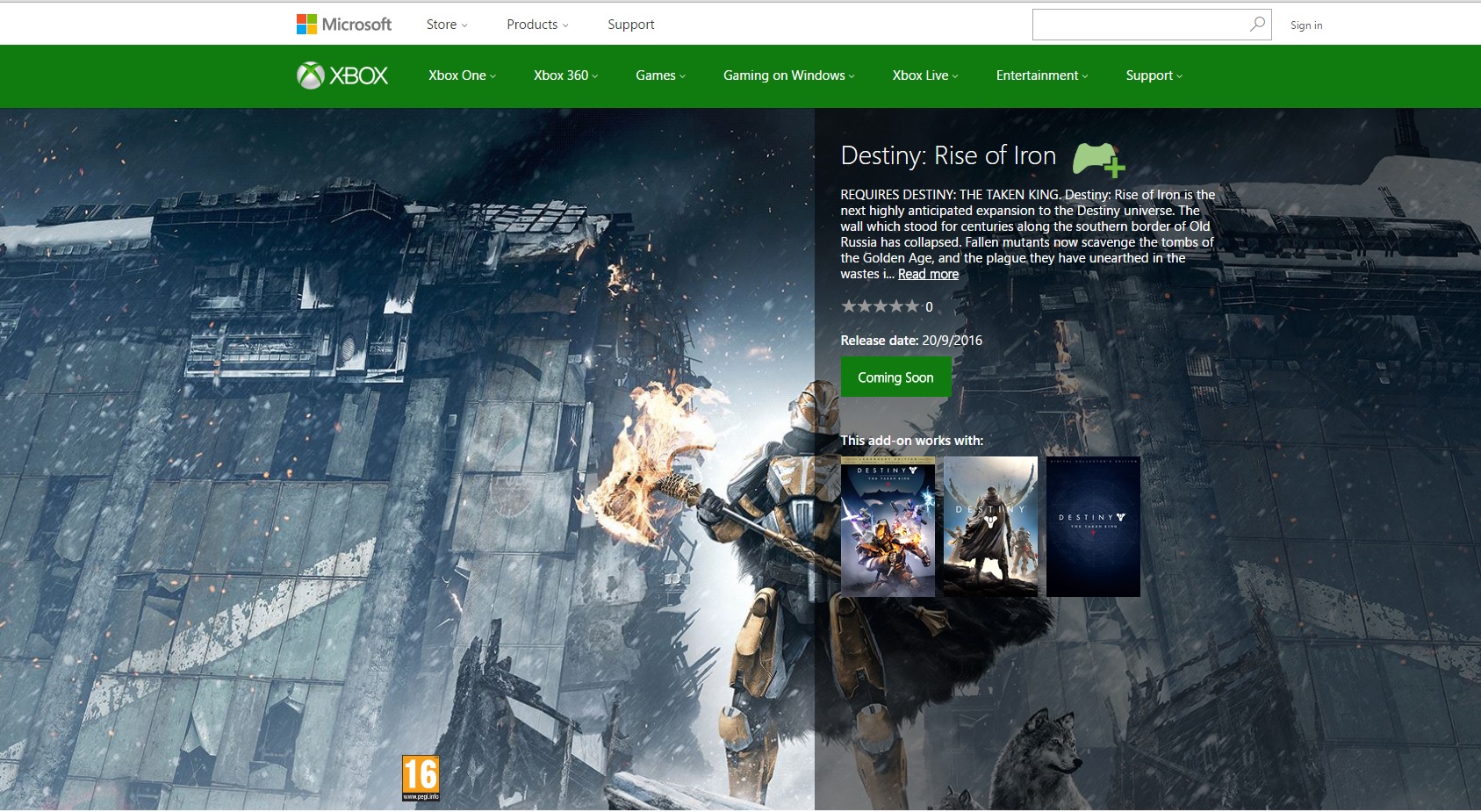Screen dimensions: 1481x812
Task: Click the search input field
Action: click(1140, 25)
